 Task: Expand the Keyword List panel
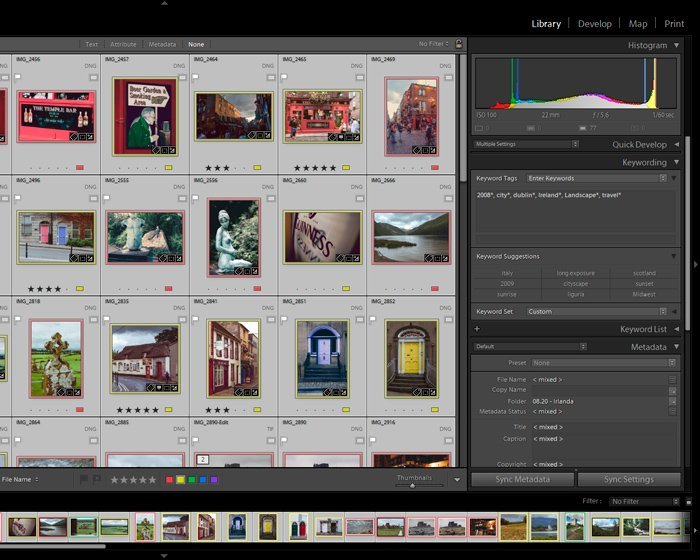pos(676,329)
